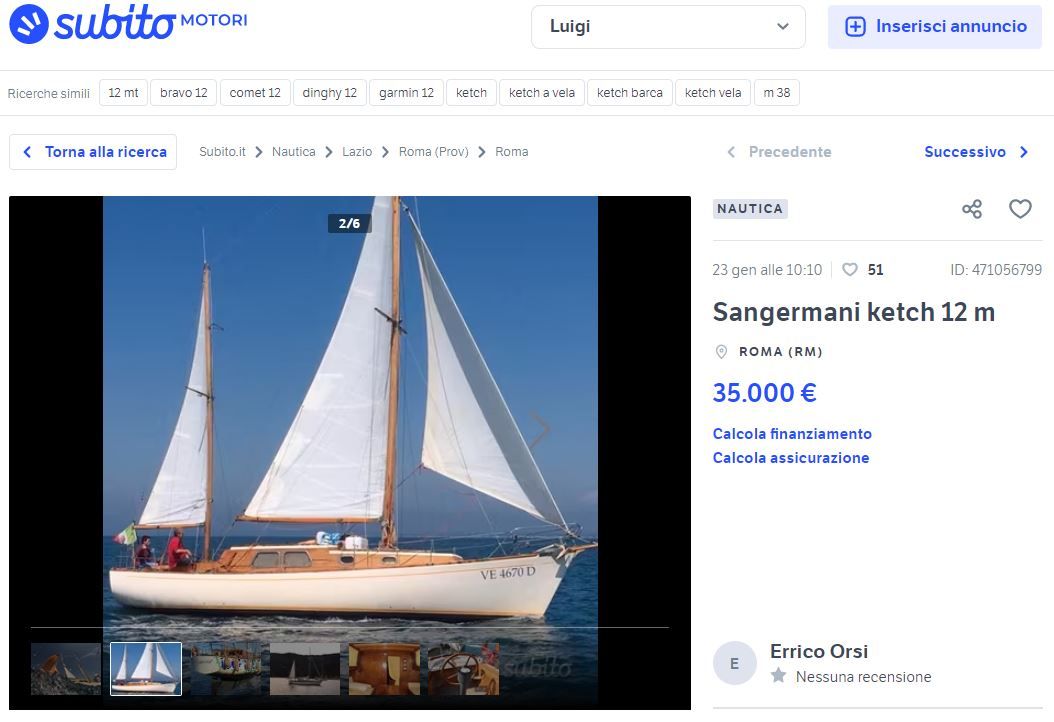Open the Luigi account dropdown
This screenshot has height=722, width=1054.
pyautogui.click(x=668, y=27)
